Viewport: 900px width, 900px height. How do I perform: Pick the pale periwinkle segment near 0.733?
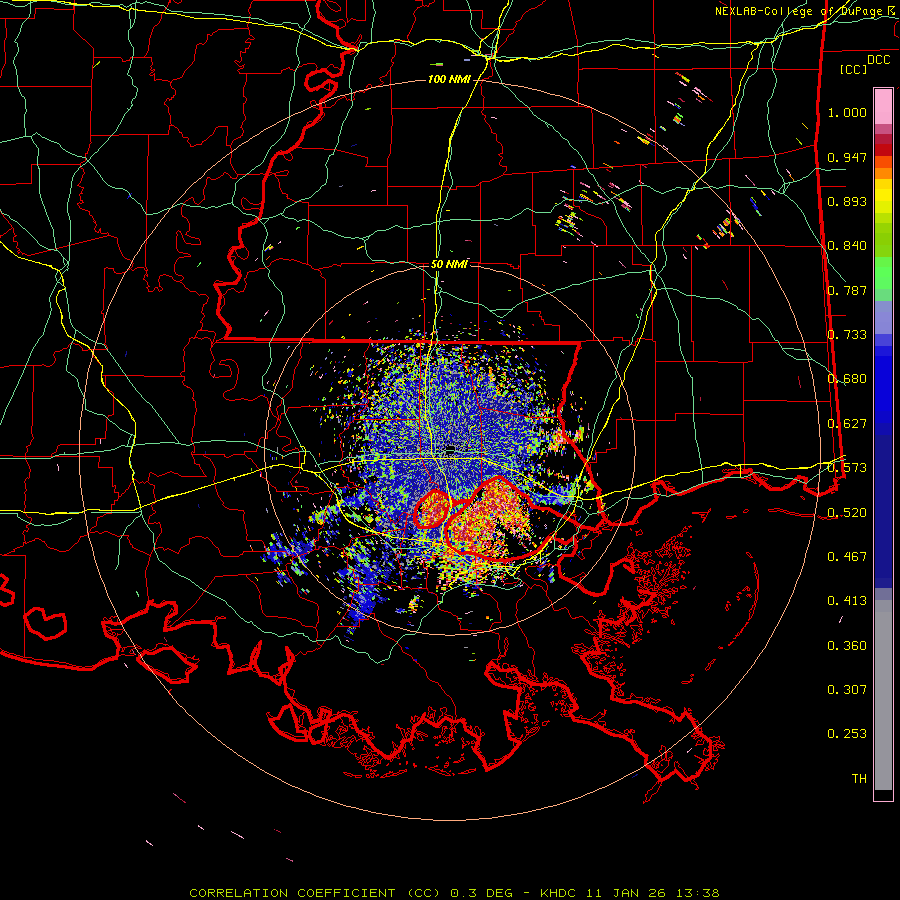tap(883, 318)
